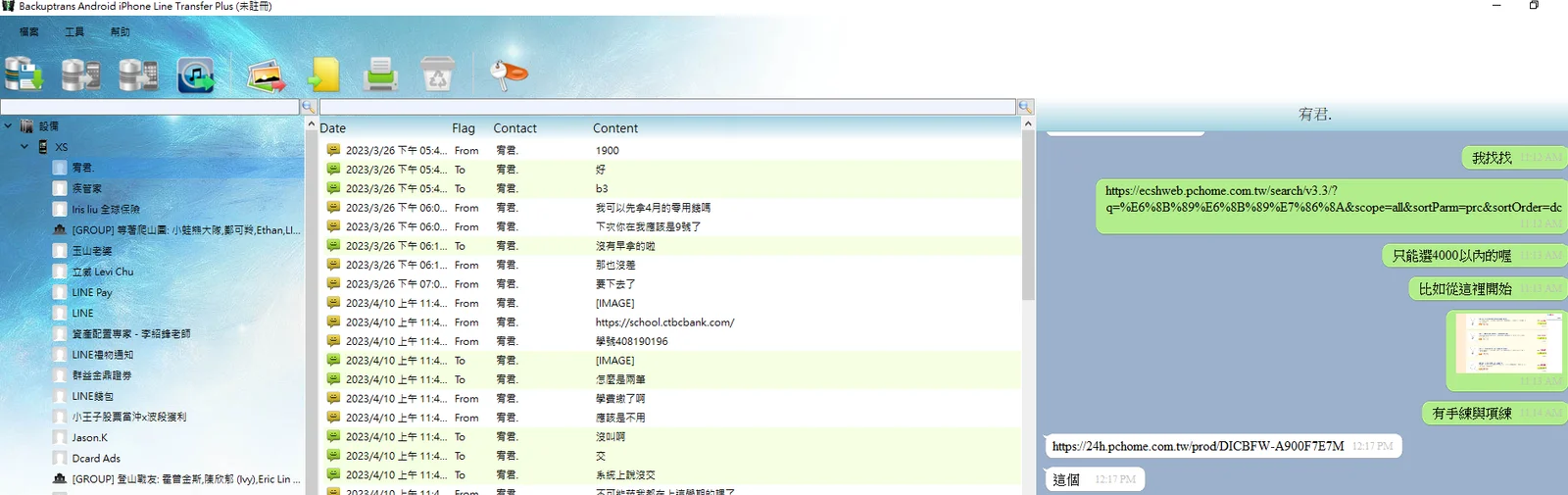
Task: Open the 幫助 menu
Action: (x=120, y=32)
